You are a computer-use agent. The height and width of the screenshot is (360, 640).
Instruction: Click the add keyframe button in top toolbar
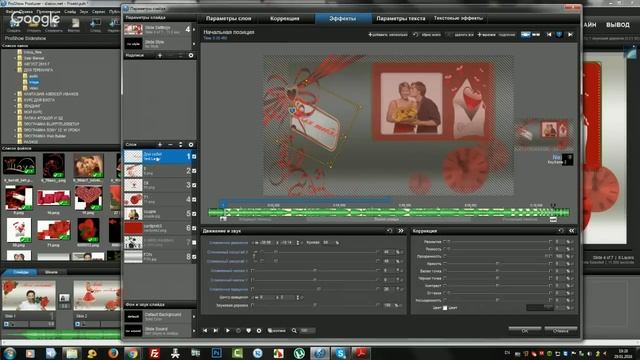click(x=388, y=35)
